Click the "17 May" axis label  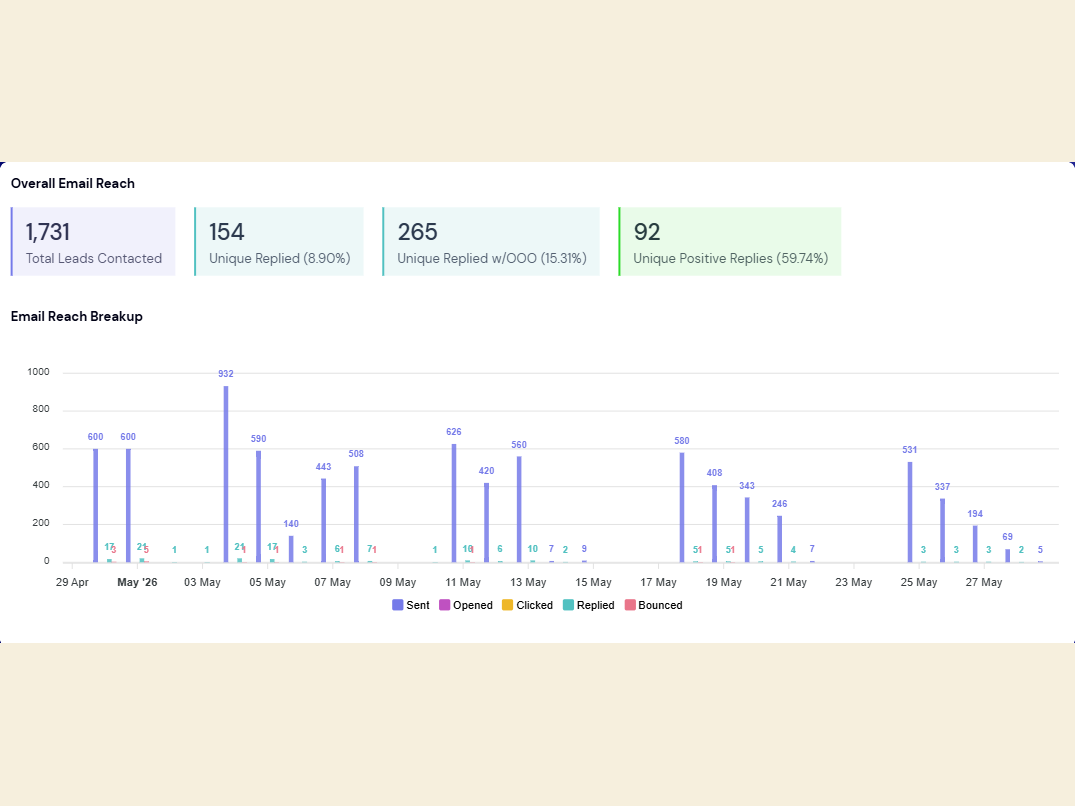658,583
